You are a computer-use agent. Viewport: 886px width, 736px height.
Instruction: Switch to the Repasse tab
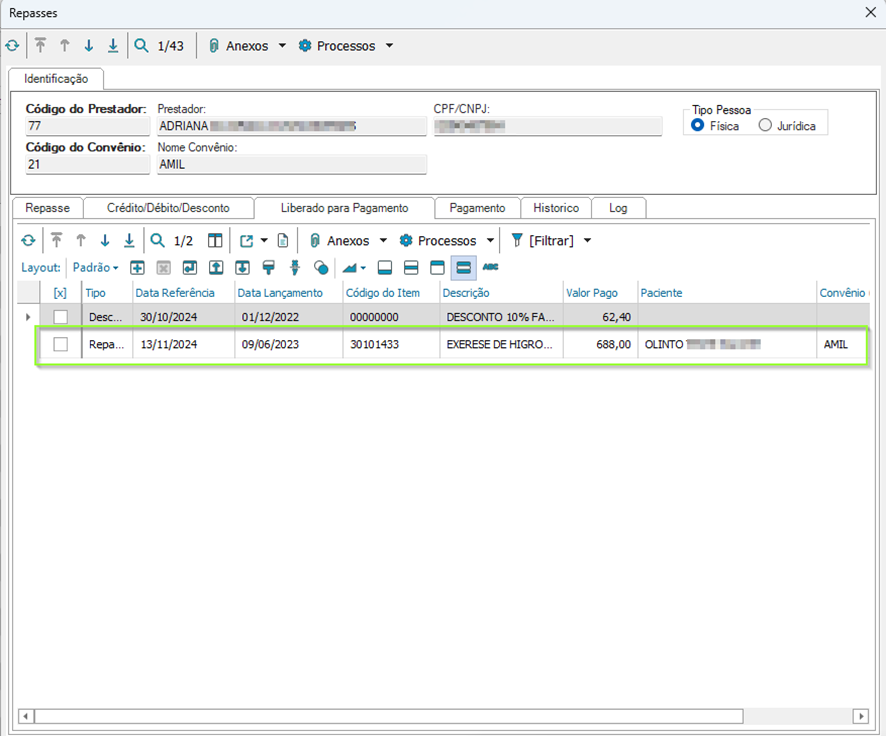[x=47, y=208]
